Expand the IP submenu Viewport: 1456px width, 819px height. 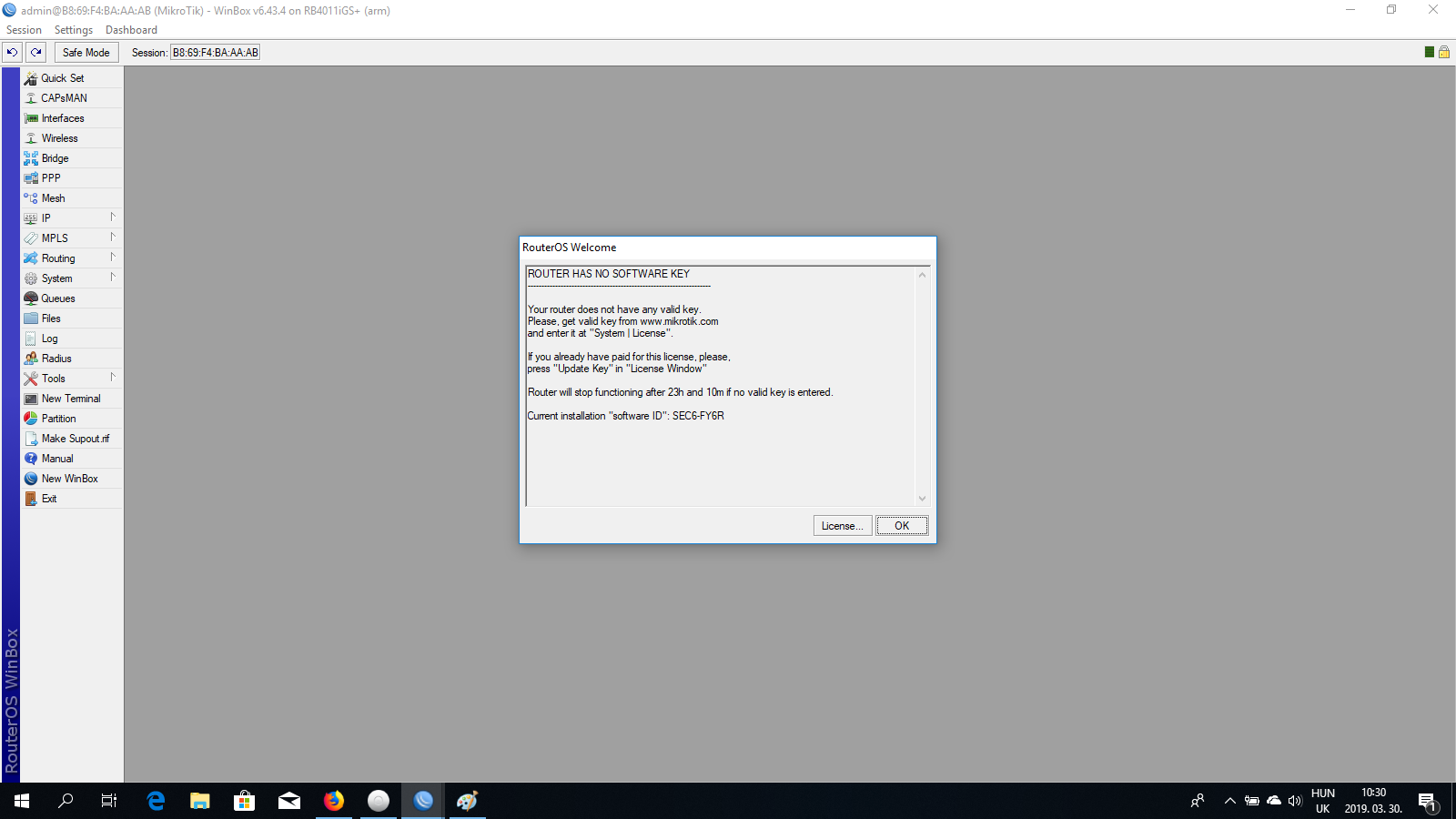tap(72, 218)
